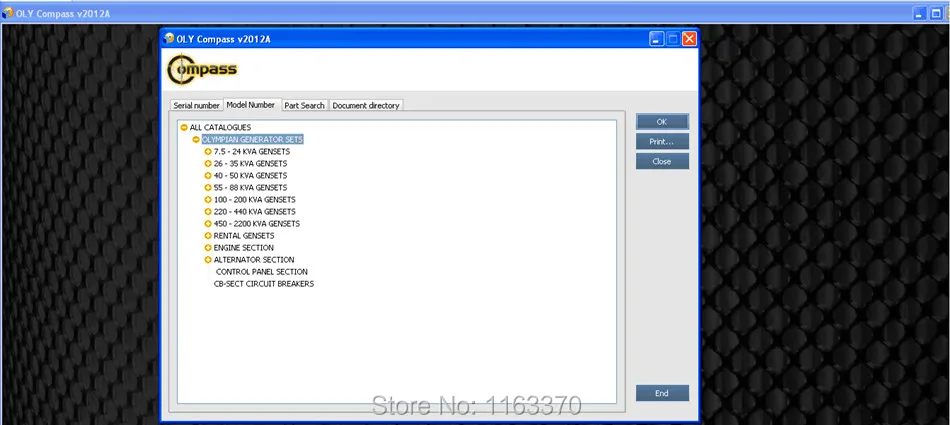Screen dimensions: 950x425
Task: Expand the ALTERNATOR SECTION node icon
Action: tap(208, 259)
